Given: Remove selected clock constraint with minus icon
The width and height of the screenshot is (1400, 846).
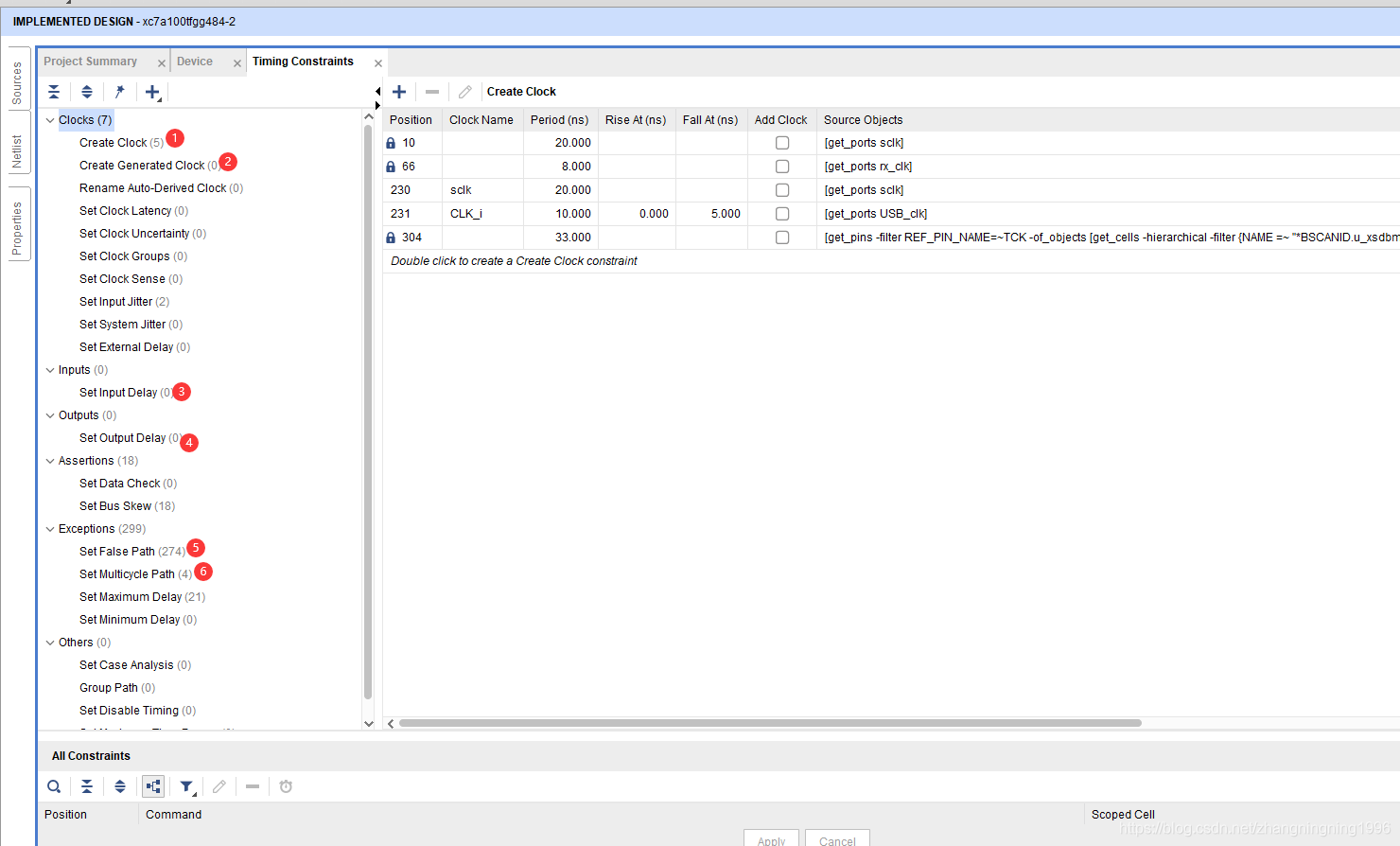Looking at the screenshot, I should pos(432,92).
